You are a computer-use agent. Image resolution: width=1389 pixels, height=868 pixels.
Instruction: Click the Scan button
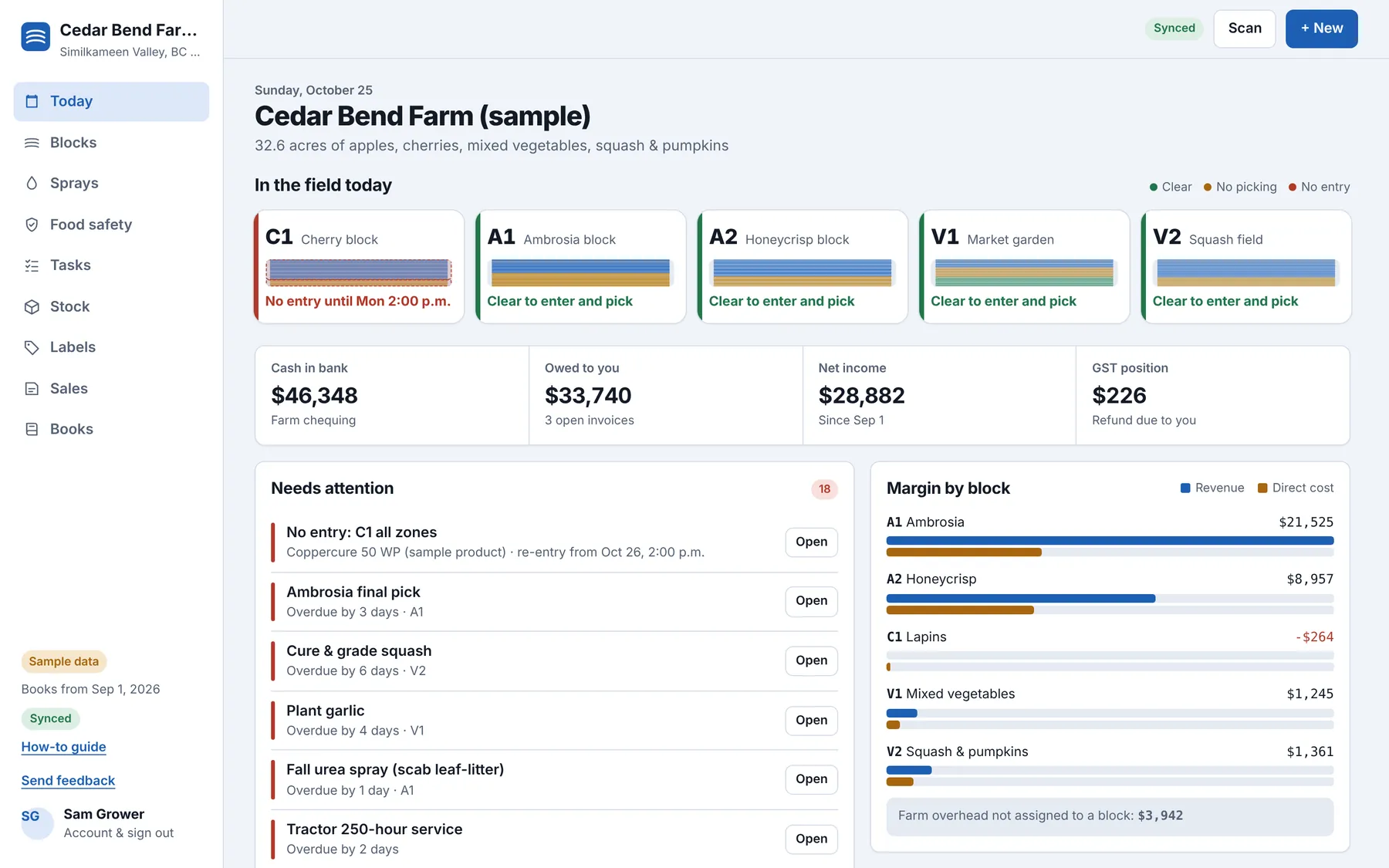[1245, 29]
